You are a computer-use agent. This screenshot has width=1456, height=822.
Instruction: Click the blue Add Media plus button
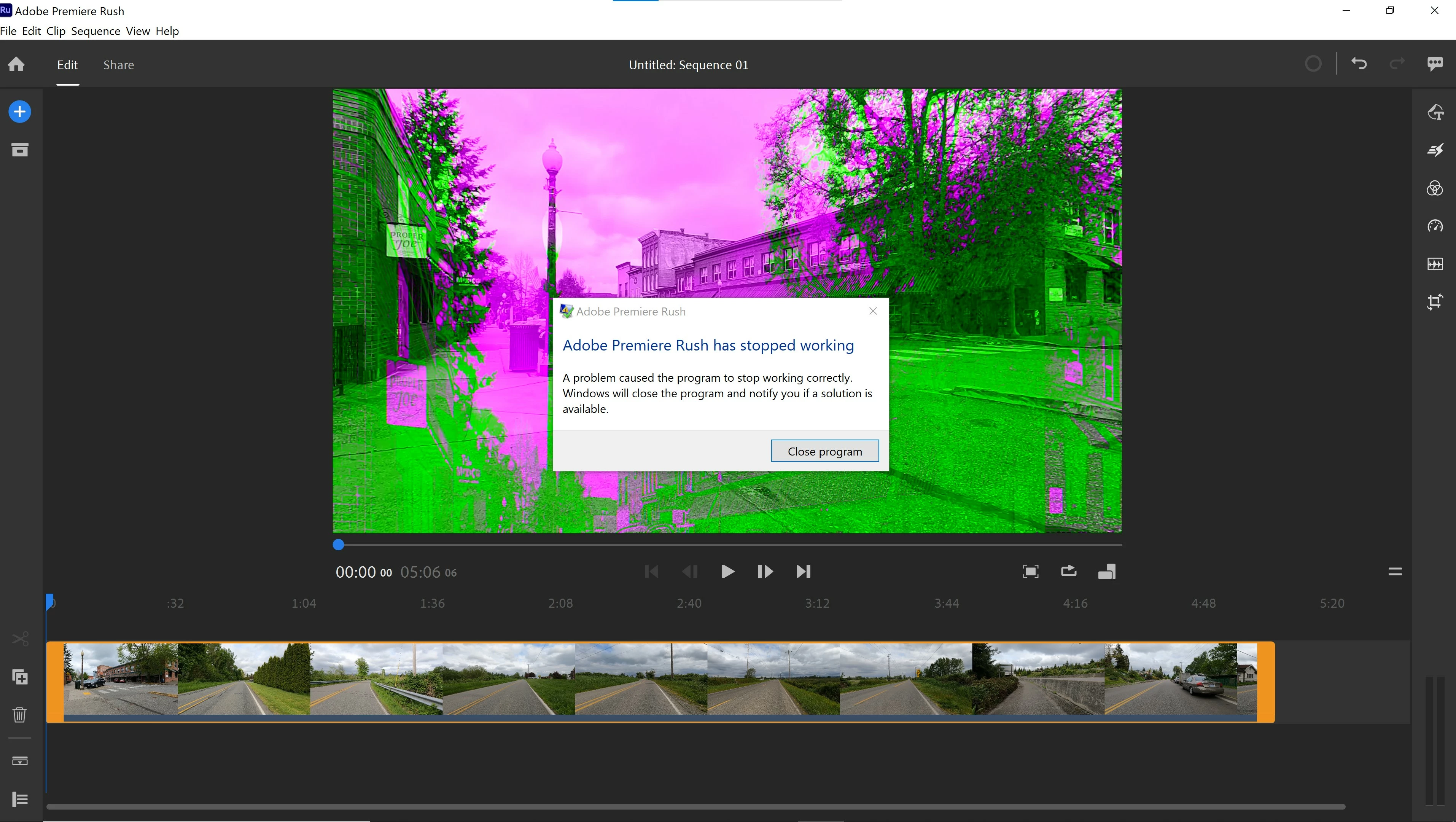pos(20,112)
